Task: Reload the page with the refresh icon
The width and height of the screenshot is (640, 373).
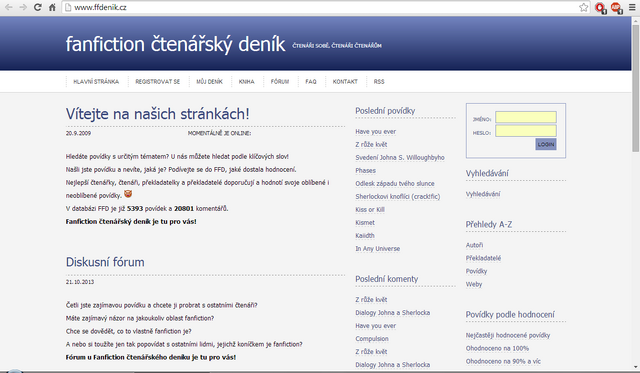Action: click(38, 7)
